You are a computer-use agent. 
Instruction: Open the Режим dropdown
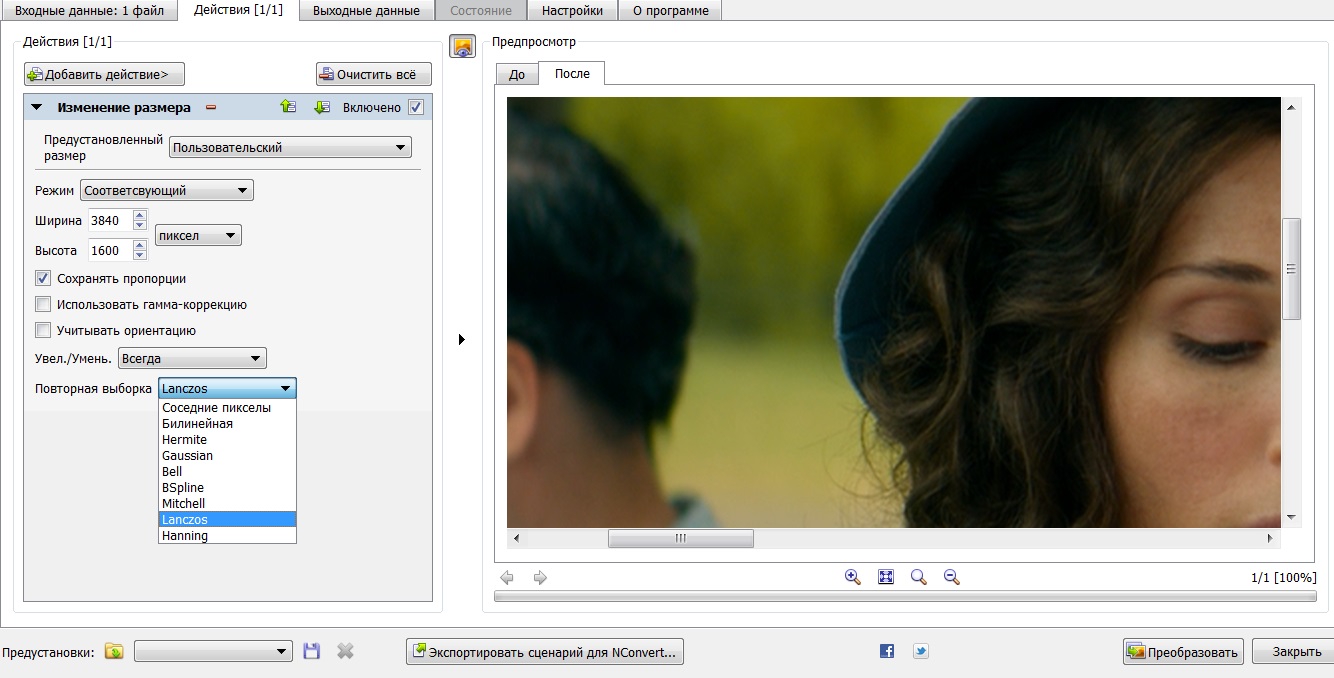pyautogui.click(x=167, y=190)
